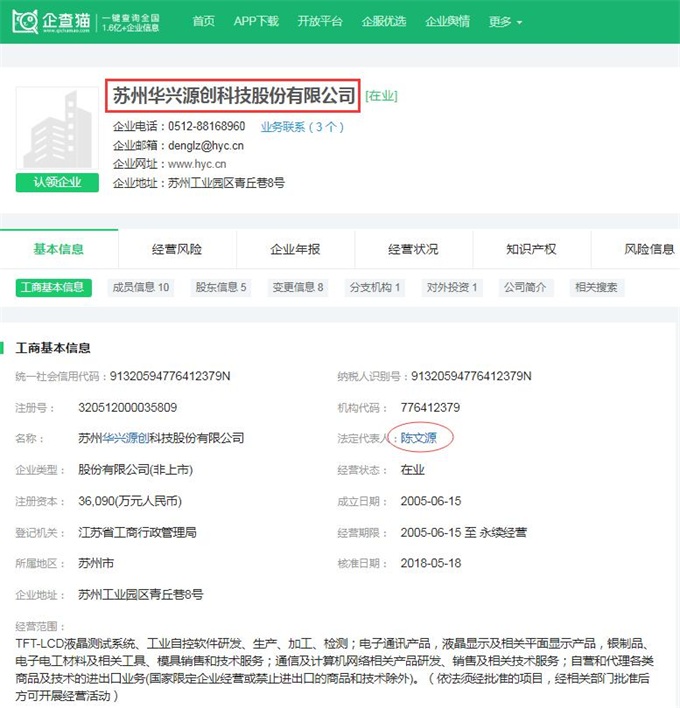Viewport: 680px width, 708px height.
Task: Click the phone number 0512-88168960
Action: (206, 126)
